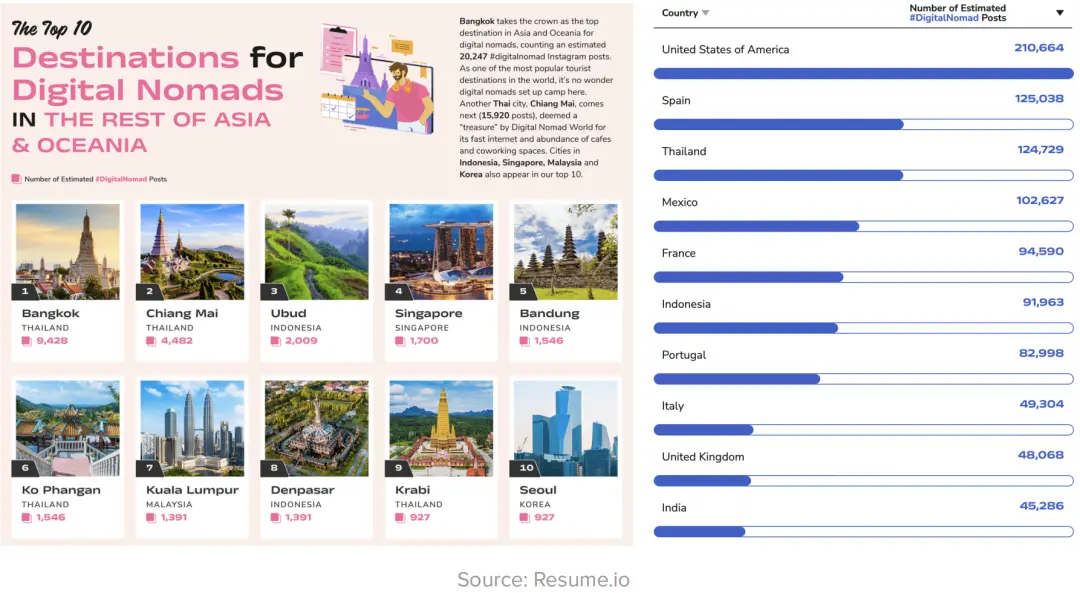
Task: Click the Country column sort arrow
Action: click(705, 13)
